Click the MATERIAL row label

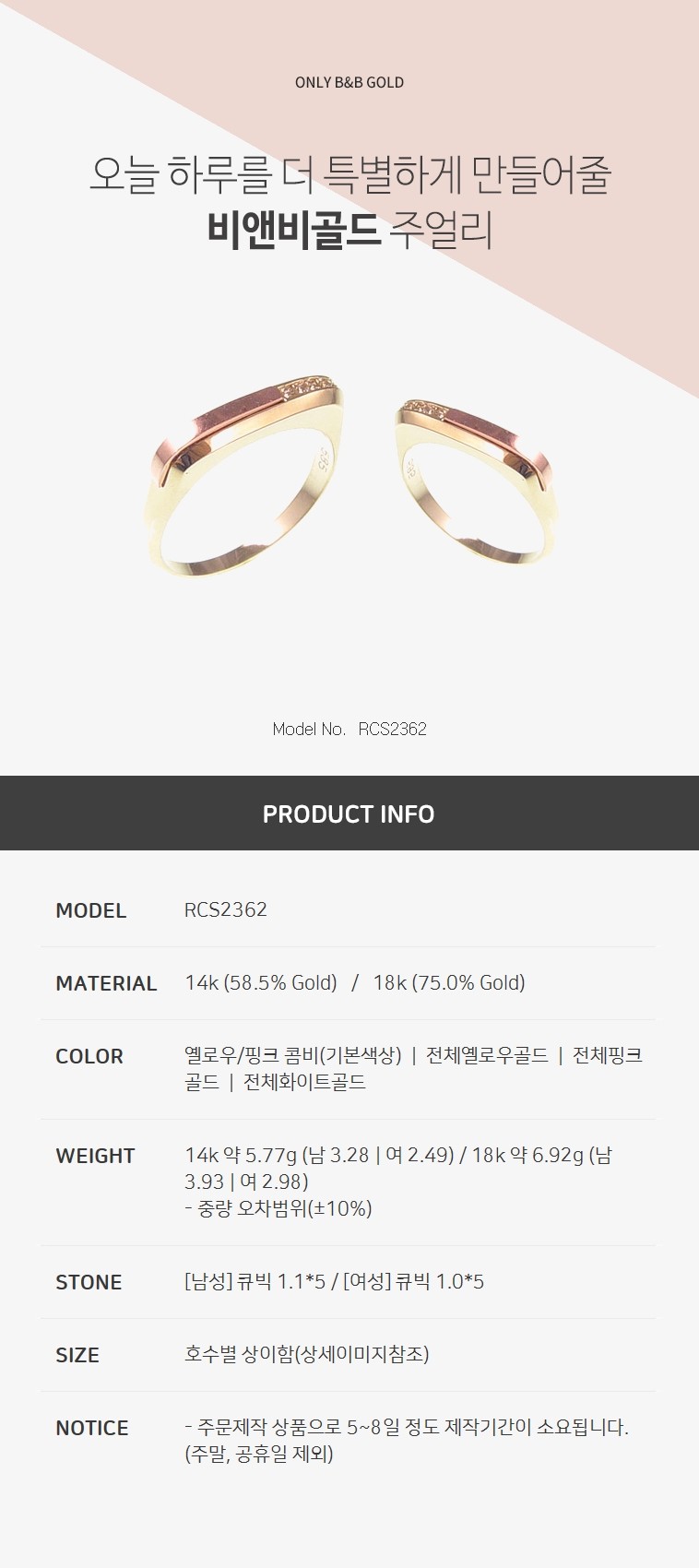pyautogui.click(x=106, y=983)
